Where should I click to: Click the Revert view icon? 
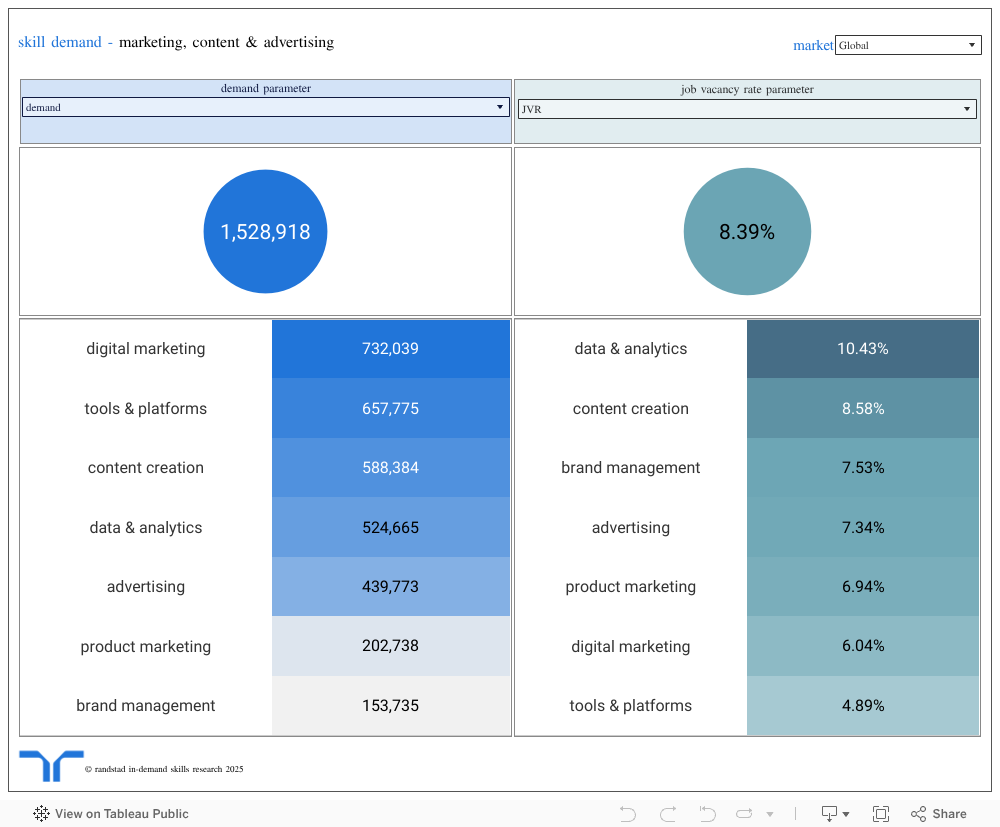coord(708,814)
